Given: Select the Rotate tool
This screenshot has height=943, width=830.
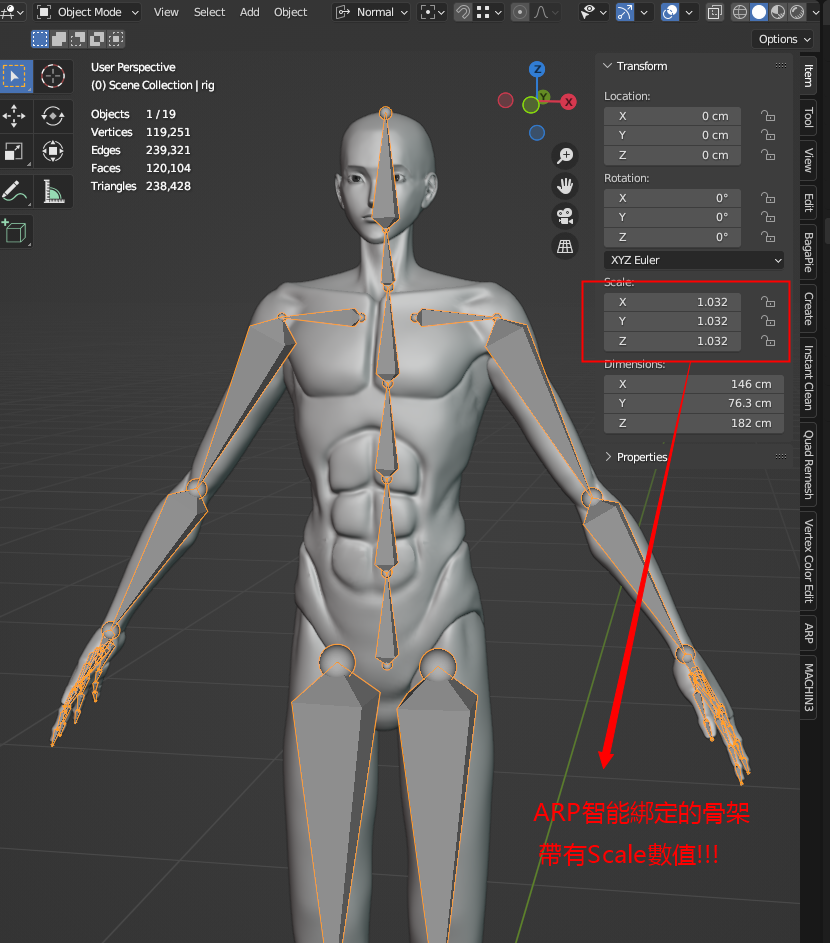Looking at the screenshot, I should click(x=53, y=115).
